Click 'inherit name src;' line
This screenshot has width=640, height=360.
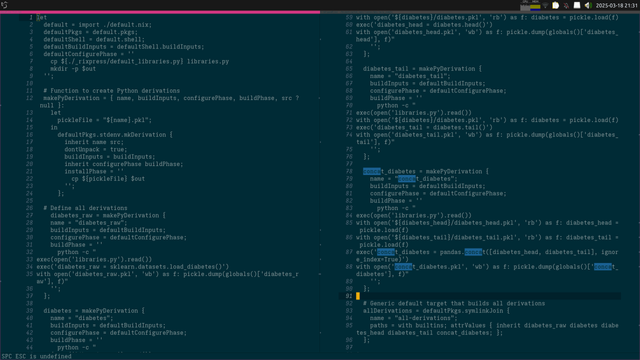(94, 142)
